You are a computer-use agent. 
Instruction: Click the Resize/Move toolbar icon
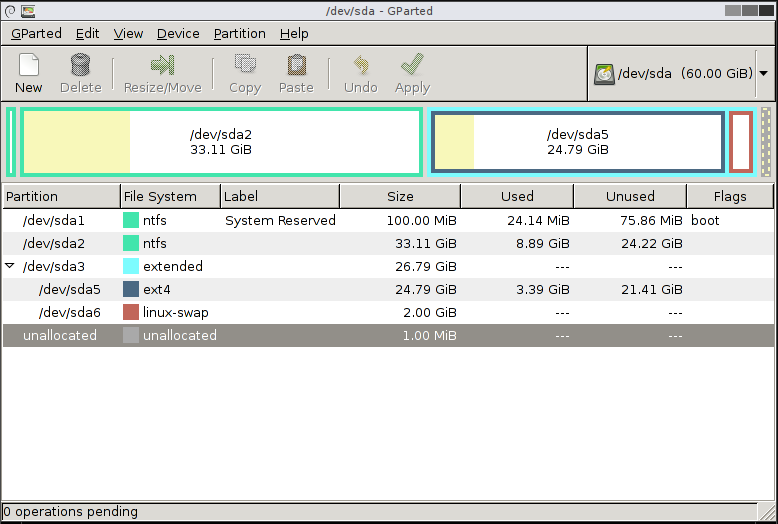pos(162,66)
